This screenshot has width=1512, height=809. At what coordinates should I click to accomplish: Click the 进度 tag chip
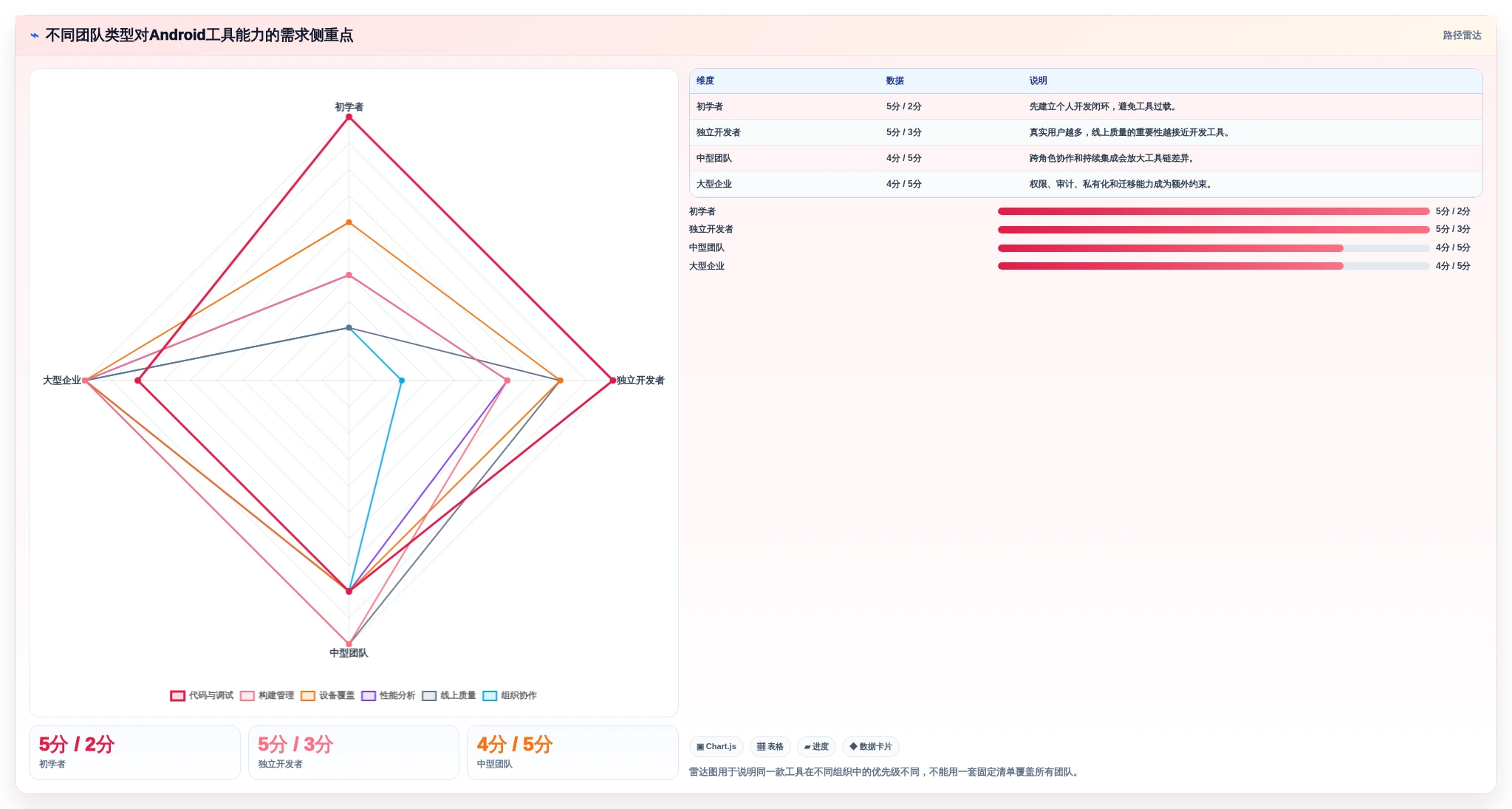coord(816,747)
